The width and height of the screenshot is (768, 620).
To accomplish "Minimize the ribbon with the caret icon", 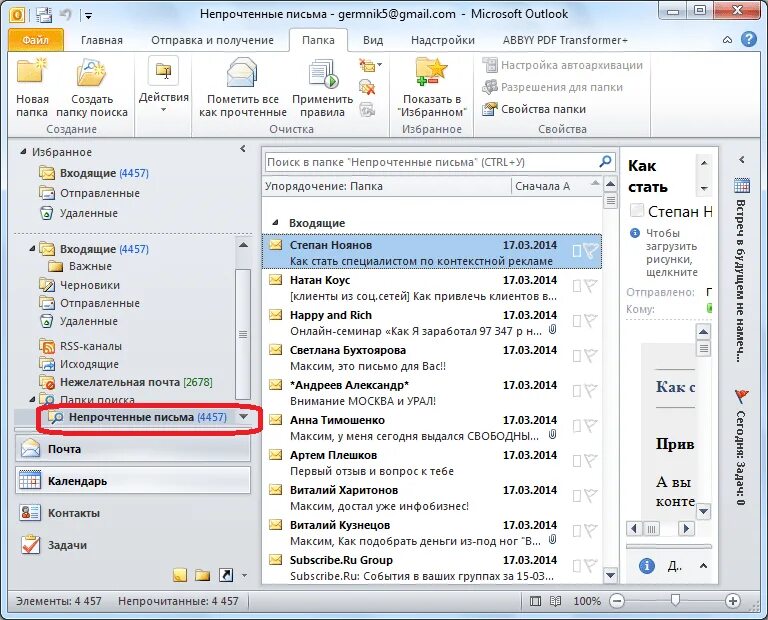I will (727, 40).
